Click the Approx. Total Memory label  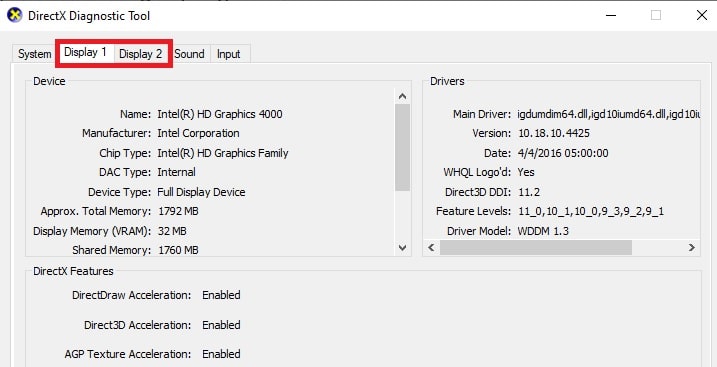pos(96,211)
